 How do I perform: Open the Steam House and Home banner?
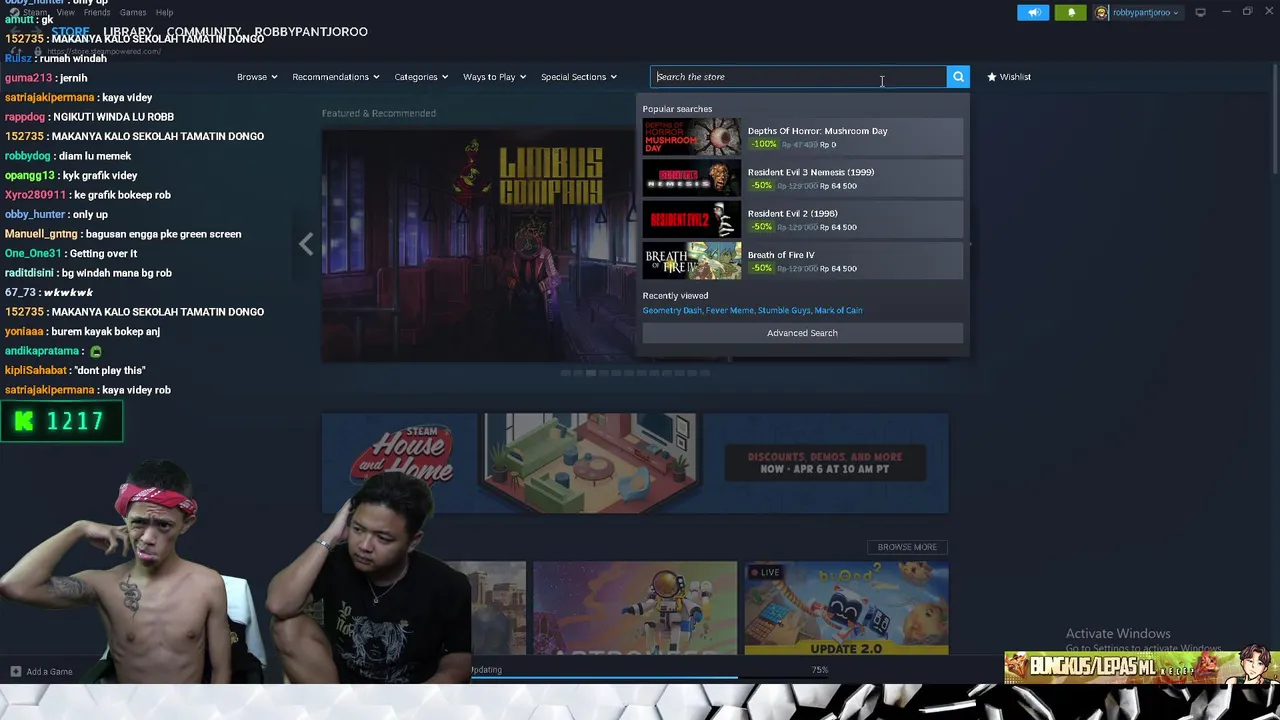[x=635, y=463]
